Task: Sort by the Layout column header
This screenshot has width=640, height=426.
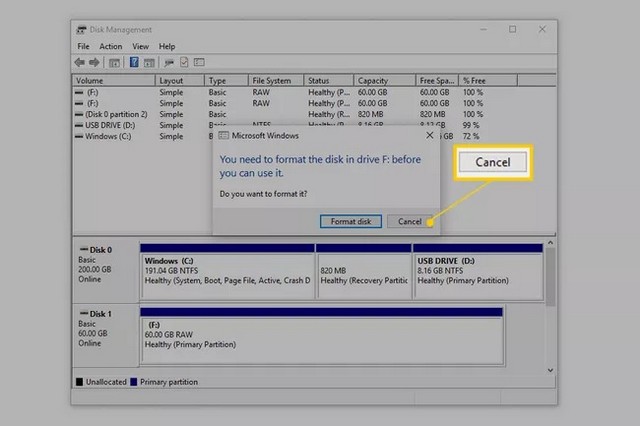Action: click(180, 80)
